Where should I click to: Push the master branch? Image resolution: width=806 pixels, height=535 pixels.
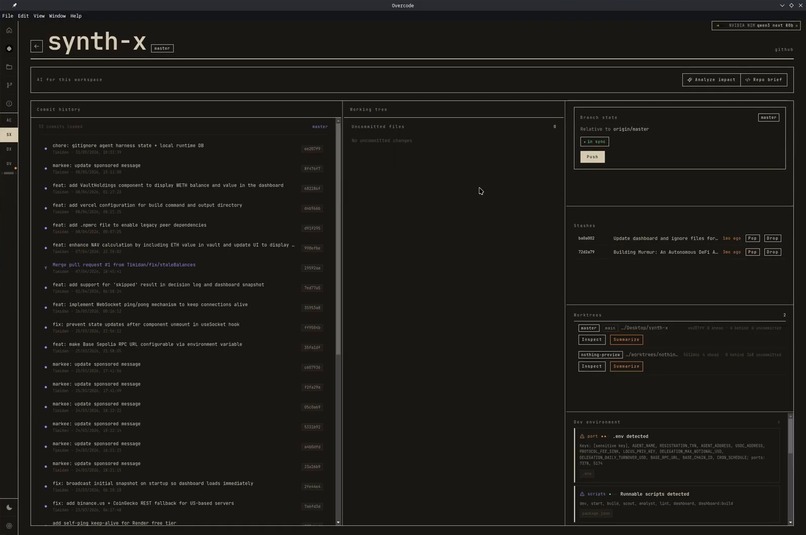(592, 157)
